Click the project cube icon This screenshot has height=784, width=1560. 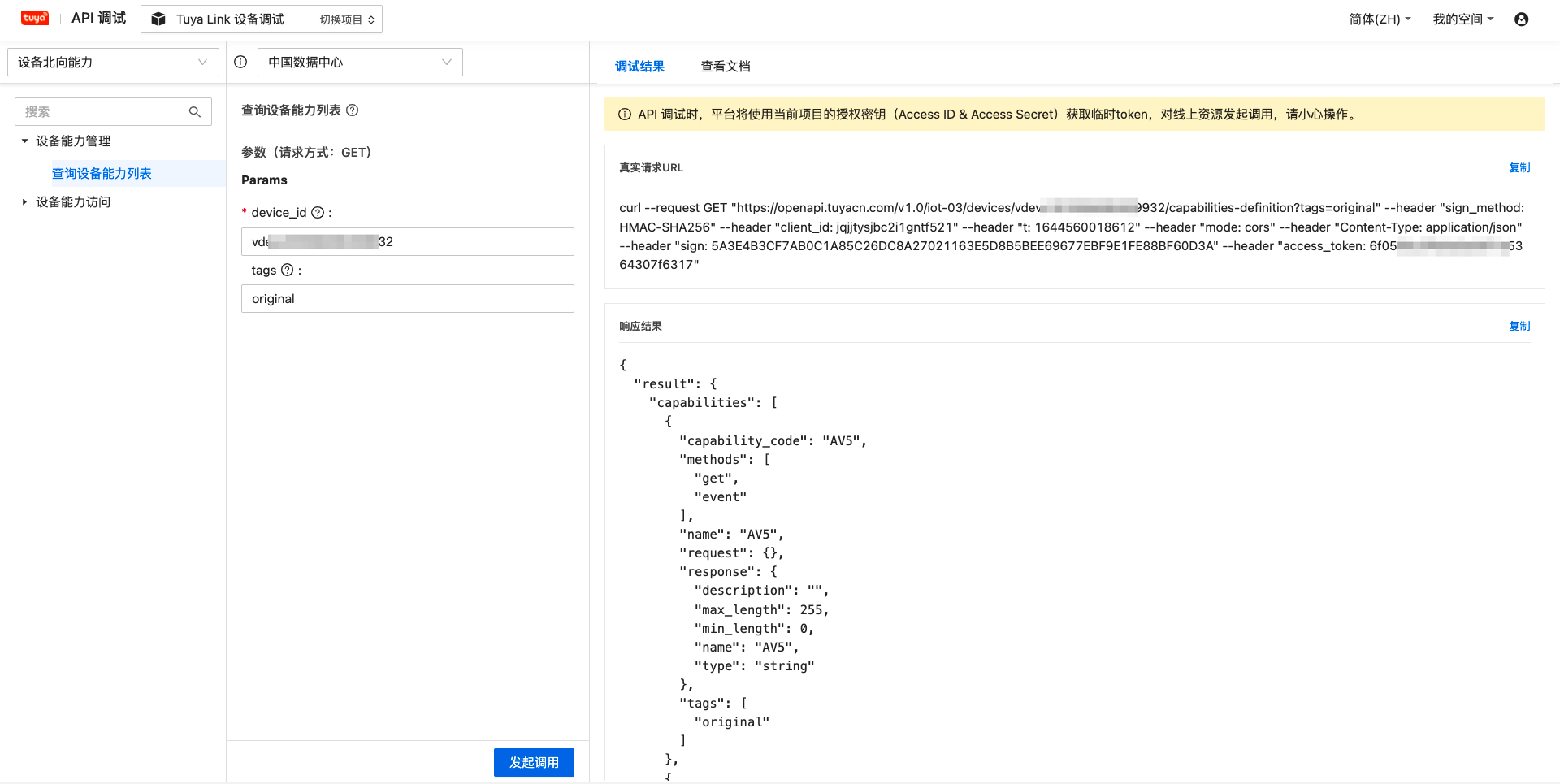point(158,19)
